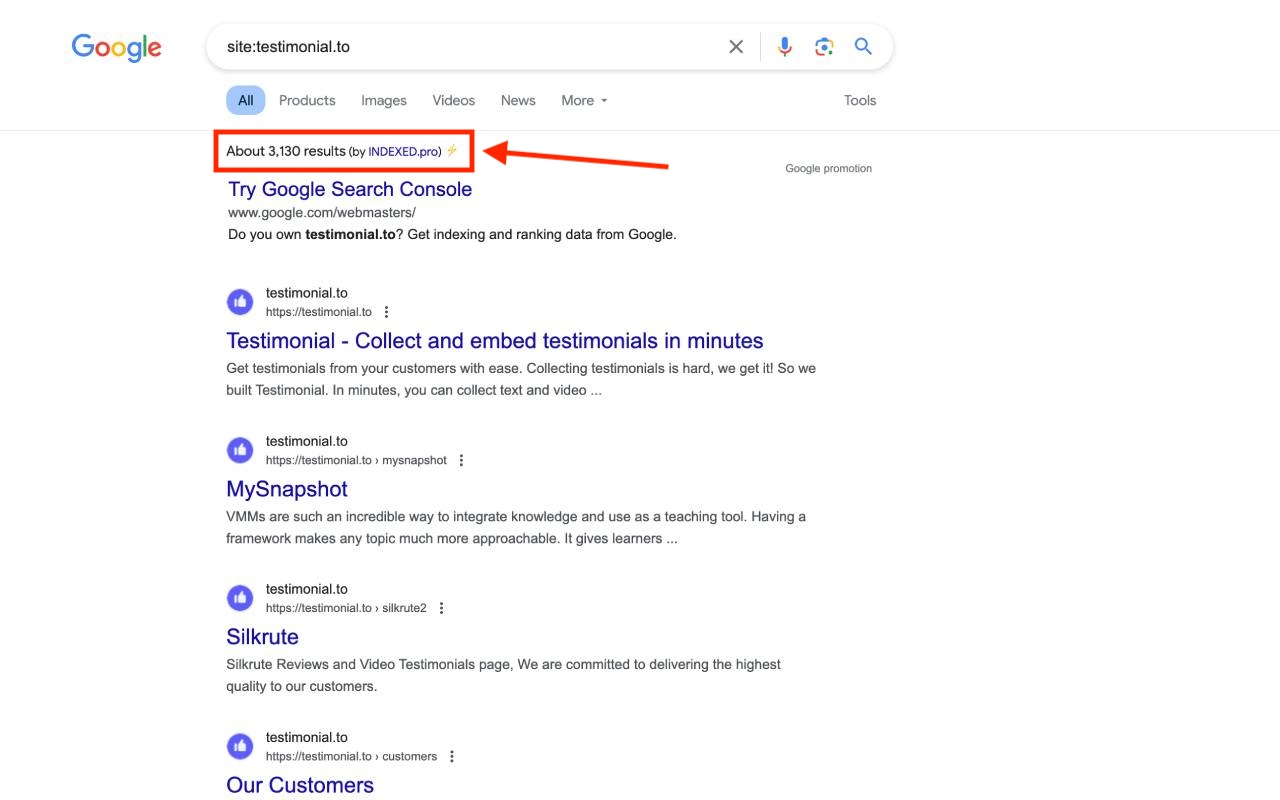Click snippet starting 'Get testimonials from your customers'
The image size is (1280, 800).
click(521, 379)
